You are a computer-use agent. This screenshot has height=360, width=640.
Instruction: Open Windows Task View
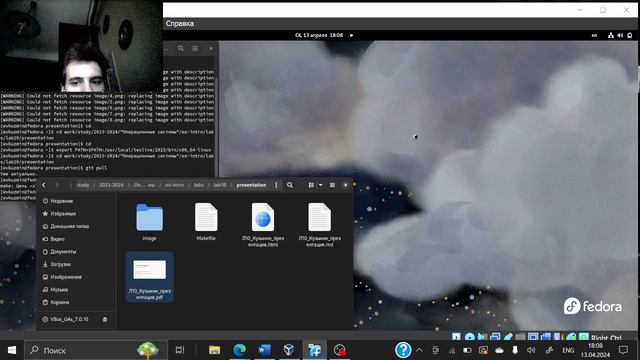point(180,350)
